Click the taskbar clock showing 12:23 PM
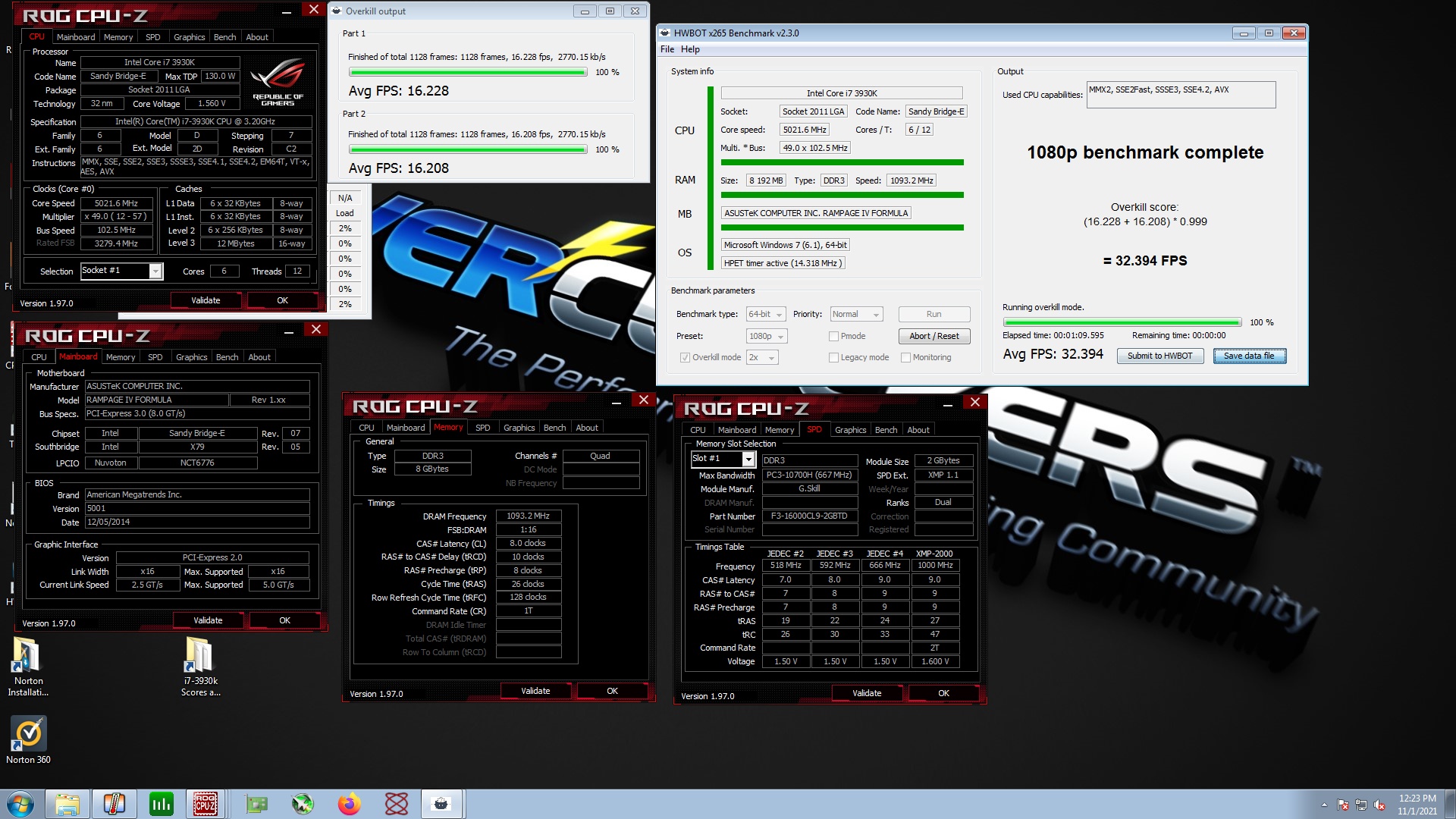 point(1417,805)
